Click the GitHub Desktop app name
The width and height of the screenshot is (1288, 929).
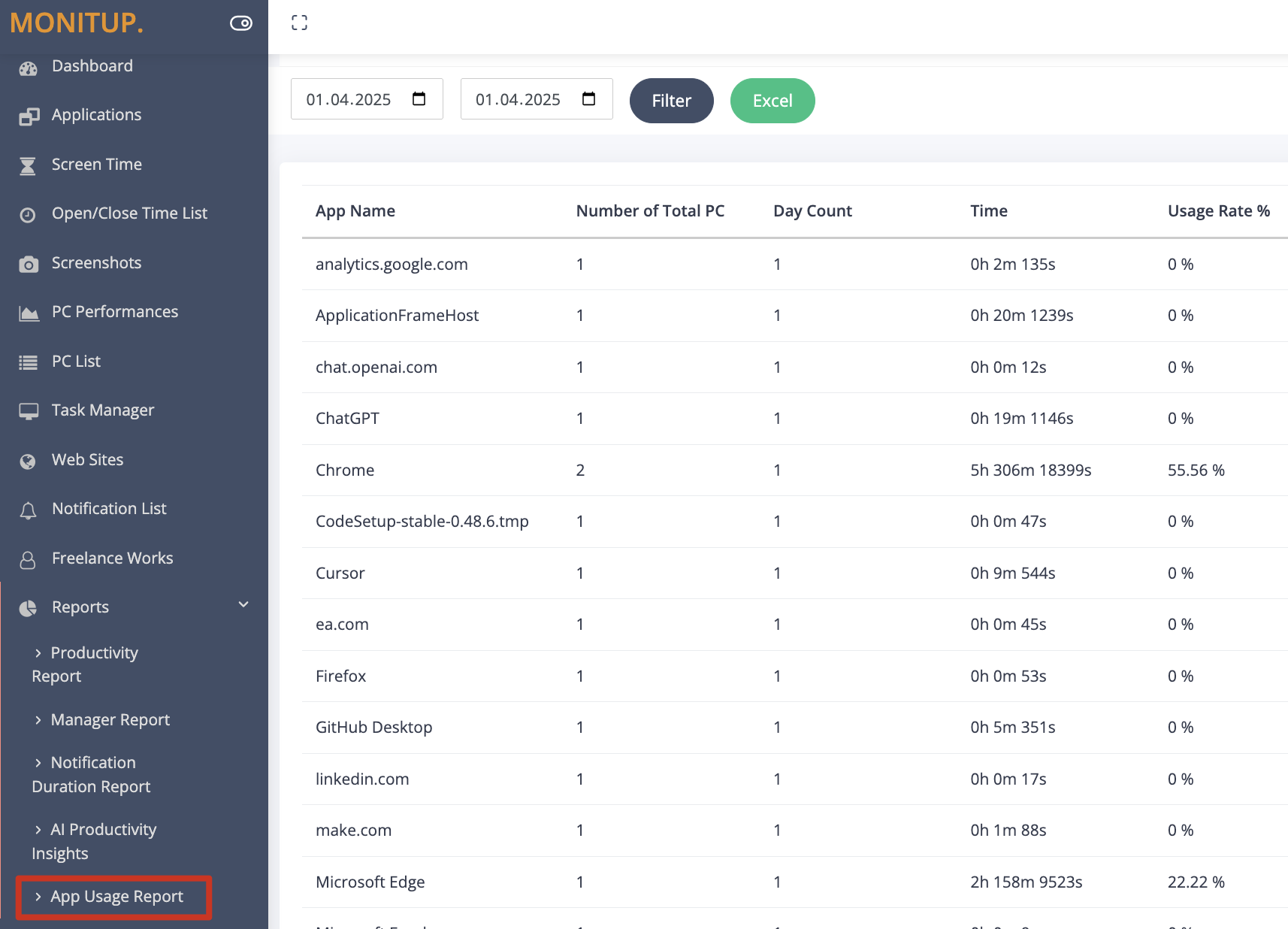coord(373,728)
